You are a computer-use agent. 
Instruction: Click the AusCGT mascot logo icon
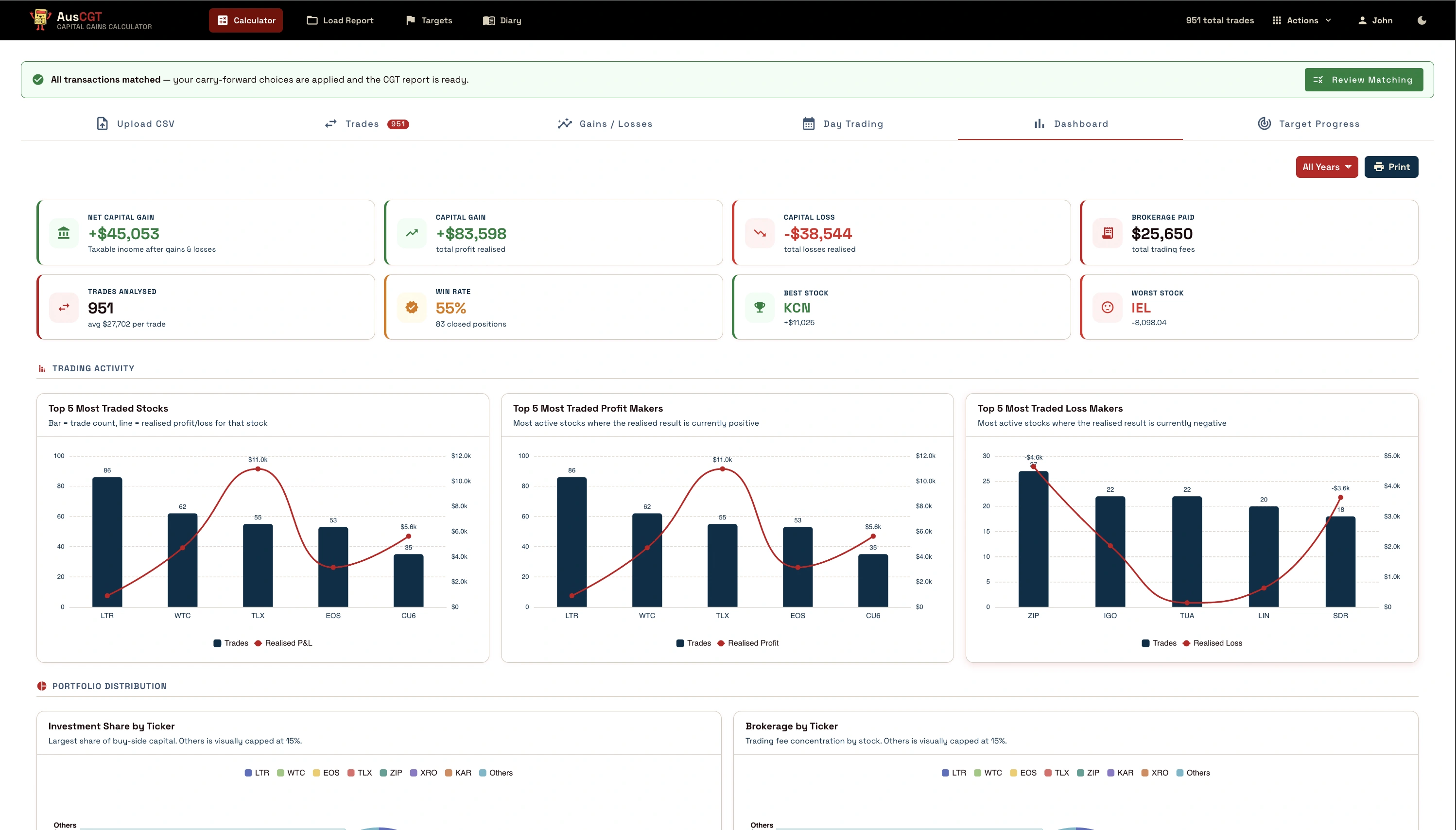coord(40,20)
